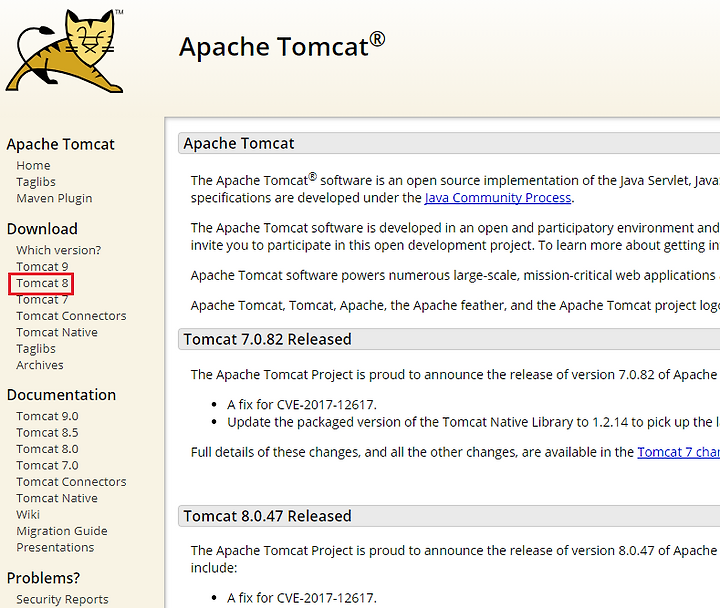Click the Apache Tomcat cat logo
Viewport: 720px width, 608px height.
click(64, 51)
